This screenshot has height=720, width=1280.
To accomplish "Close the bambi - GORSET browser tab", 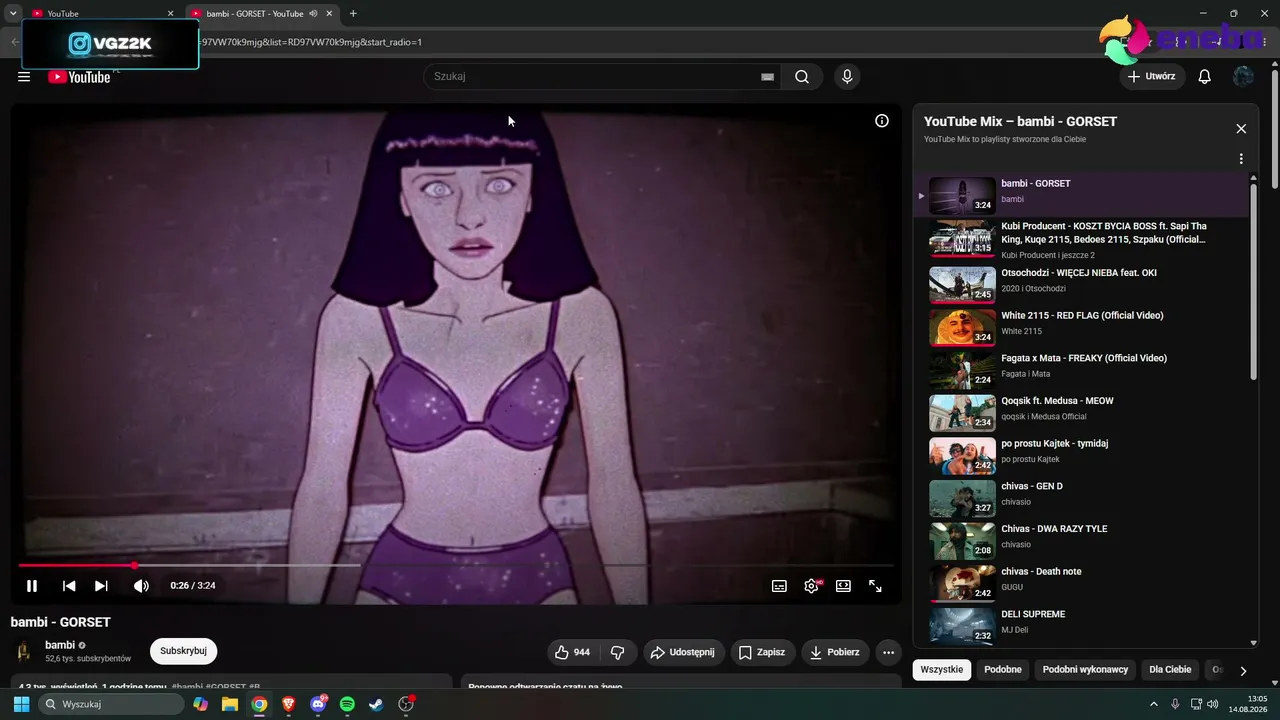I will [329, 13].
